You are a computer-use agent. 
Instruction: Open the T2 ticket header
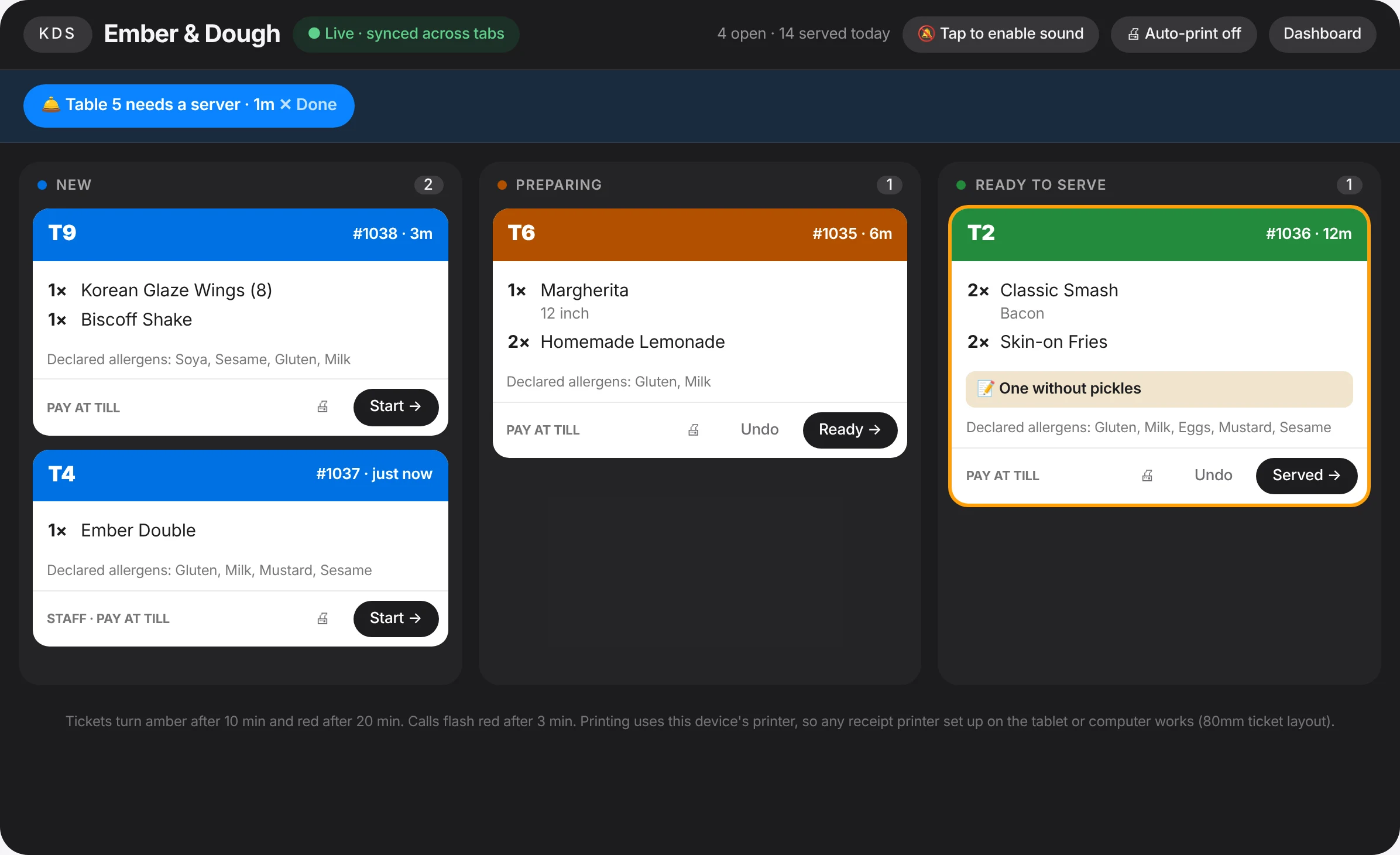click(1159, 234)
